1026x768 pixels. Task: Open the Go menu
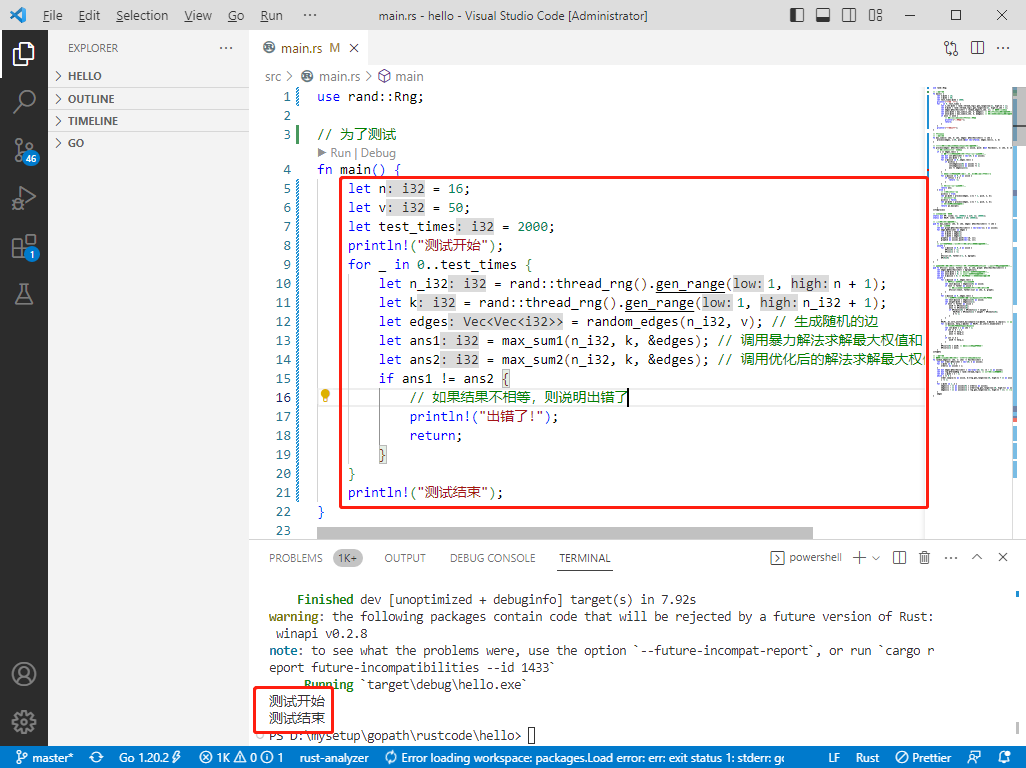[236, 15]
